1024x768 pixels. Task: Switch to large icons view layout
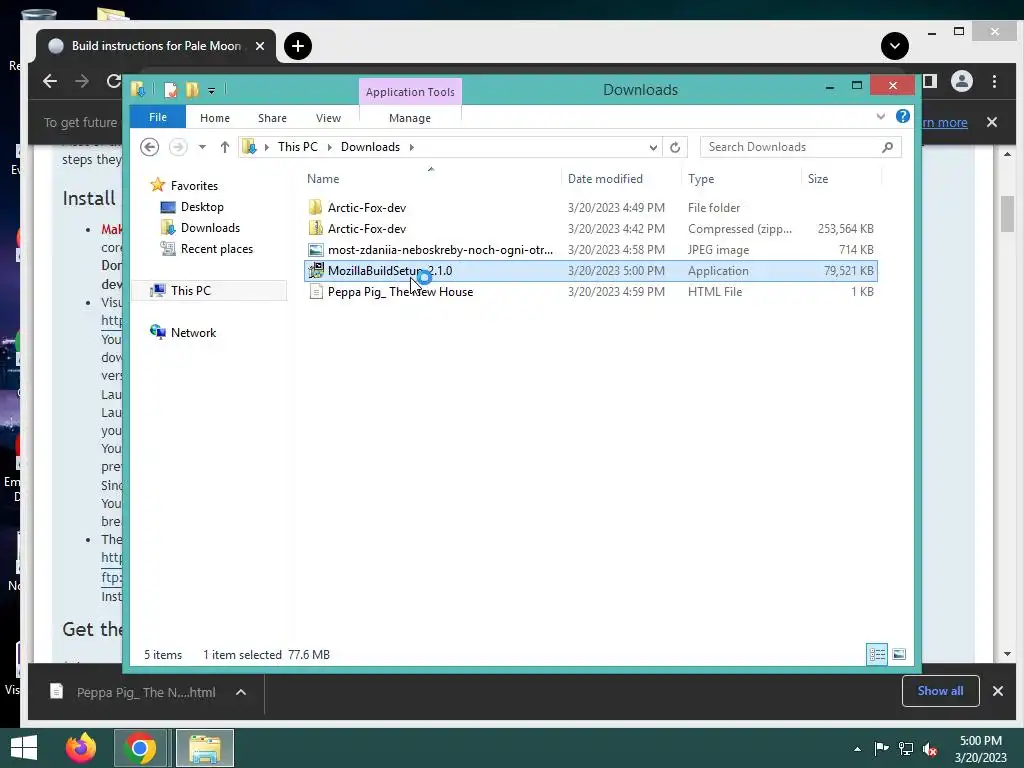[899, 654]
